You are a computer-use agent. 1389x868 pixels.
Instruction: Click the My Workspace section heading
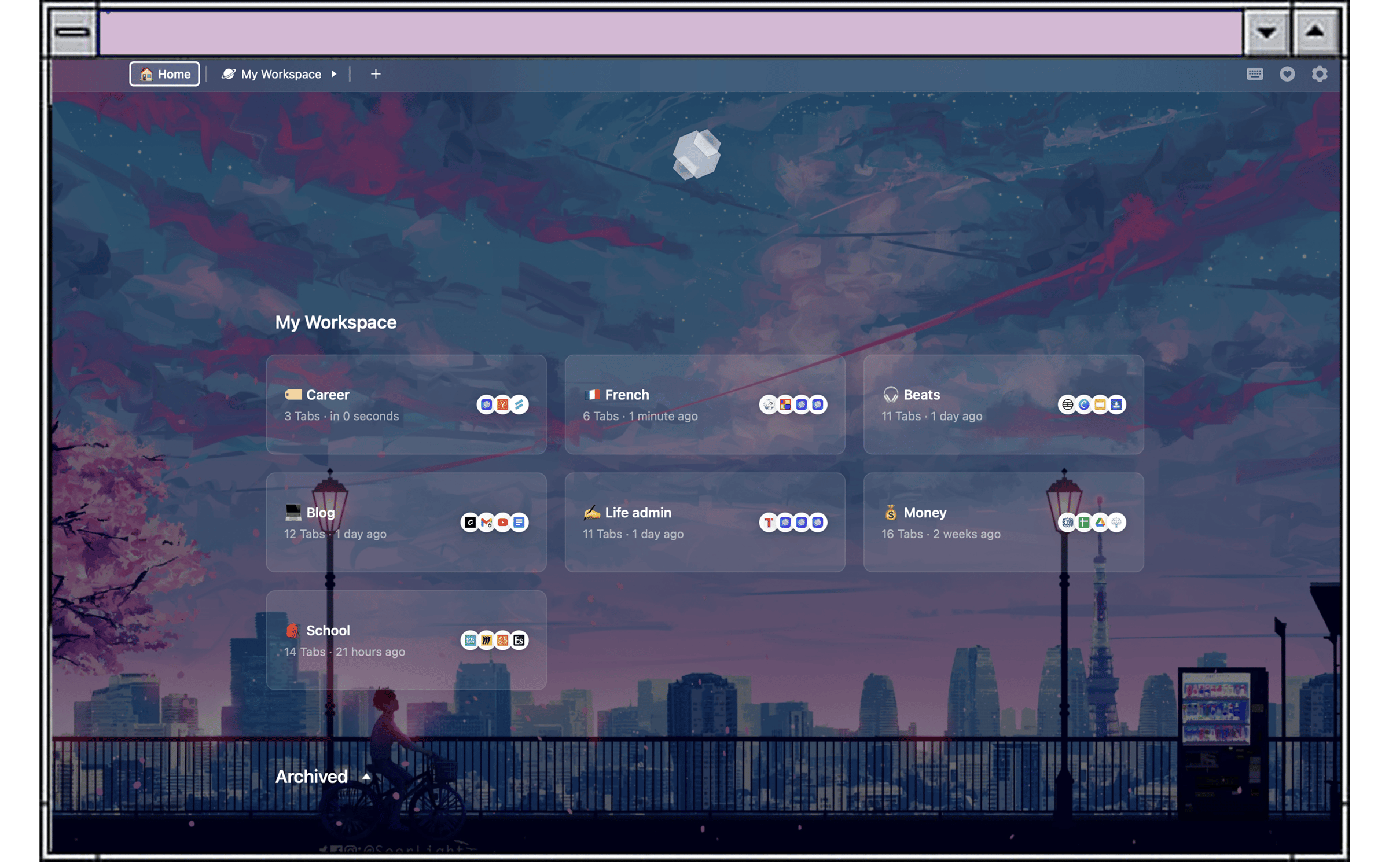pyautogui.click(x=336, y=322)
